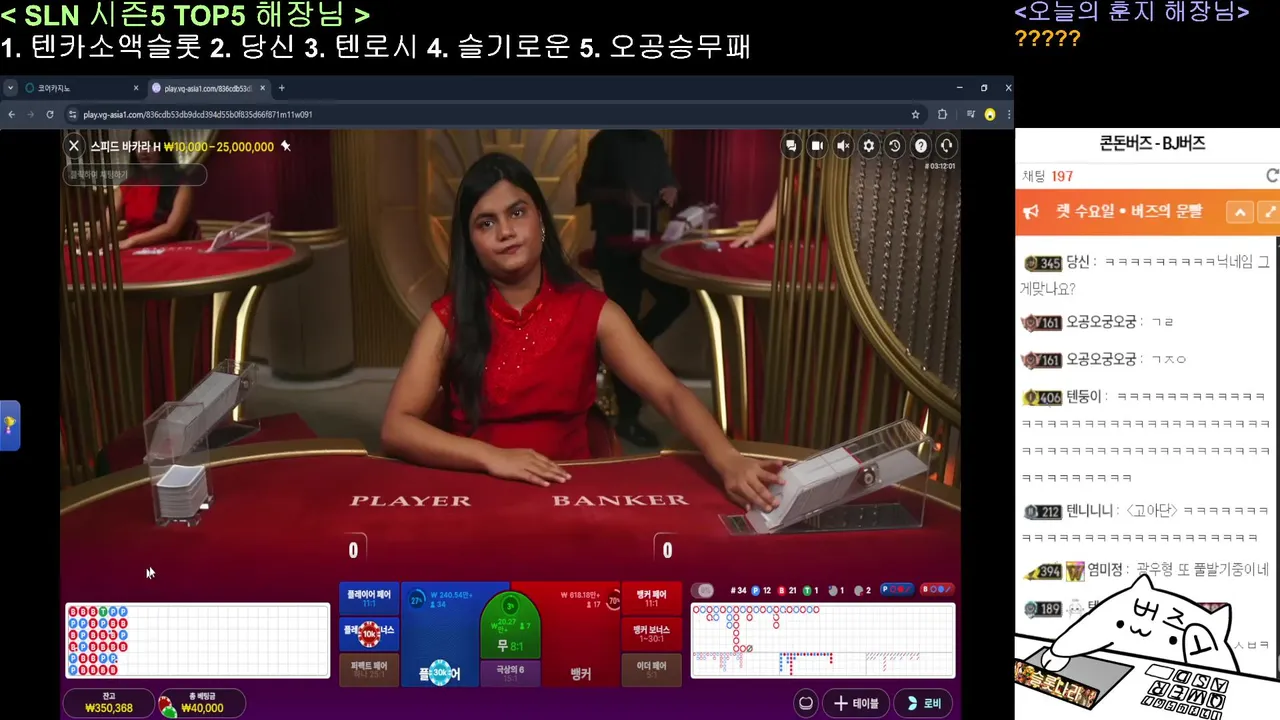Close the 코어카지노 browser tab
Viewport: 1280px width, 720px height.
[x=136, y=88]
